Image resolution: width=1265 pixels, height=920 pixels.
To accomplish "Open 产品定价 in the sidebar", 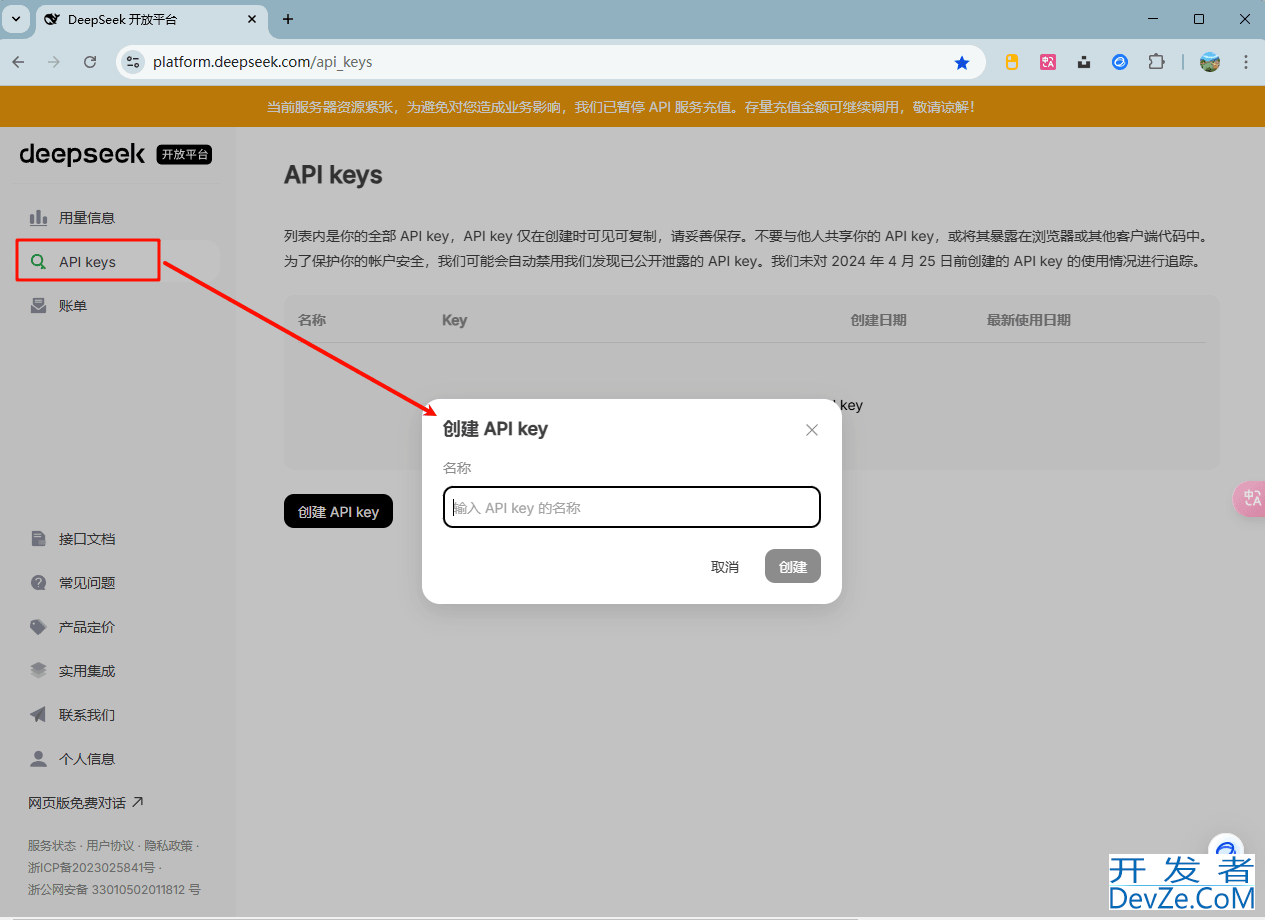I will [x=118, y=627].
